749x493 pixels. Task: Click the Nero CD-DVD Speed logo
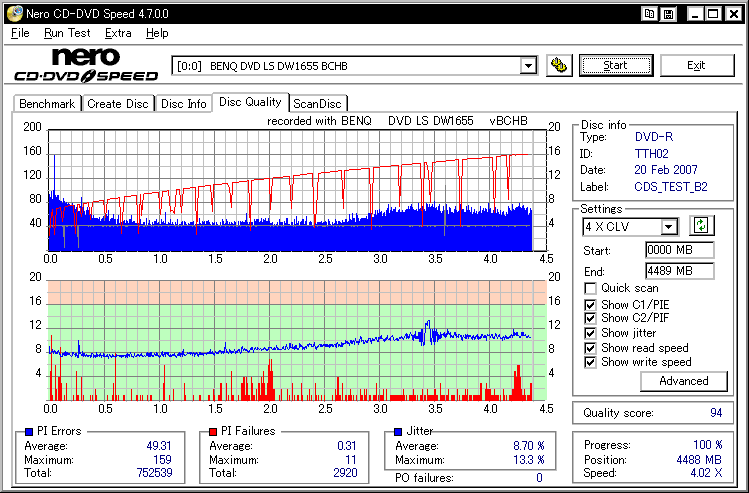pyautogui.click(x=86, y=65)
